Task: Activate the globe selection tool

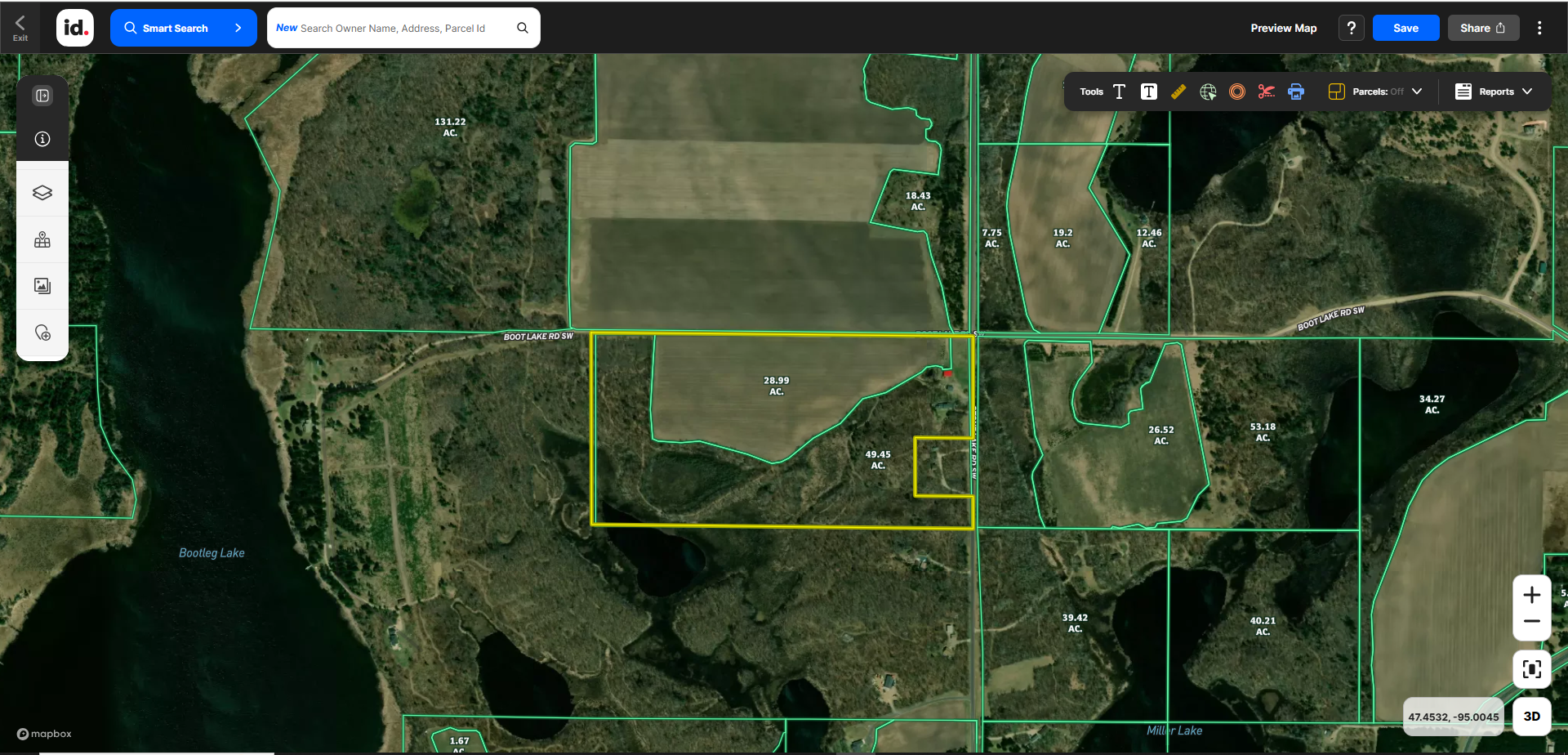Action: coord(1208,91)
